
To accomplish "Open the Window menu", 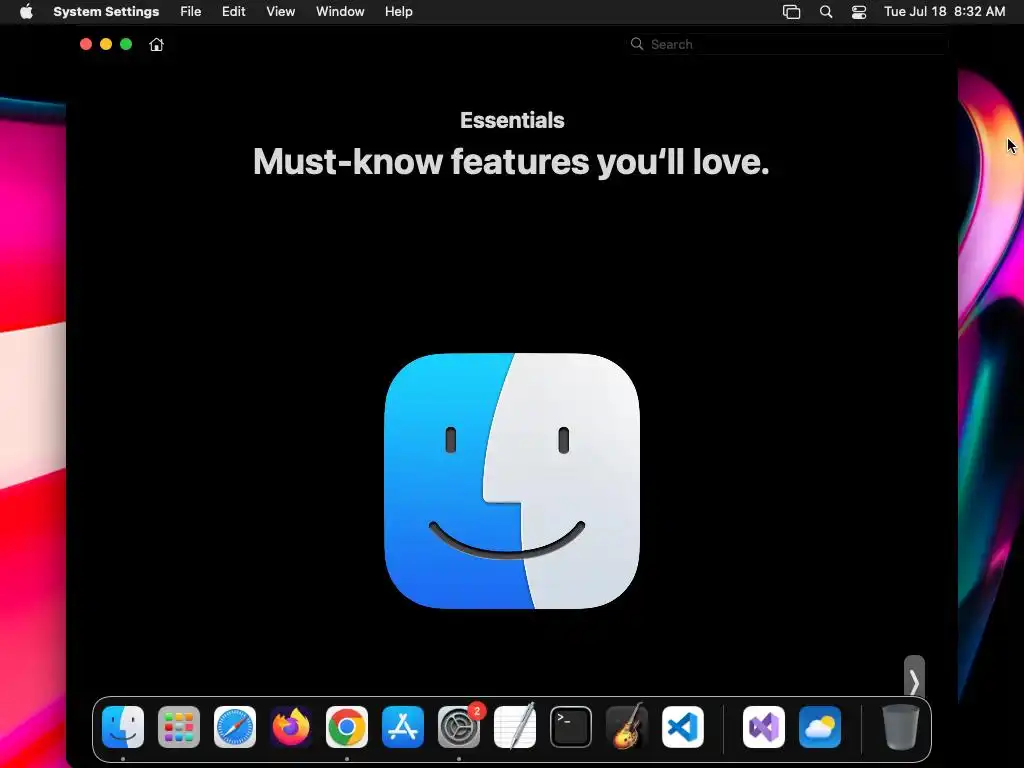I will click(x=340, y=12).
